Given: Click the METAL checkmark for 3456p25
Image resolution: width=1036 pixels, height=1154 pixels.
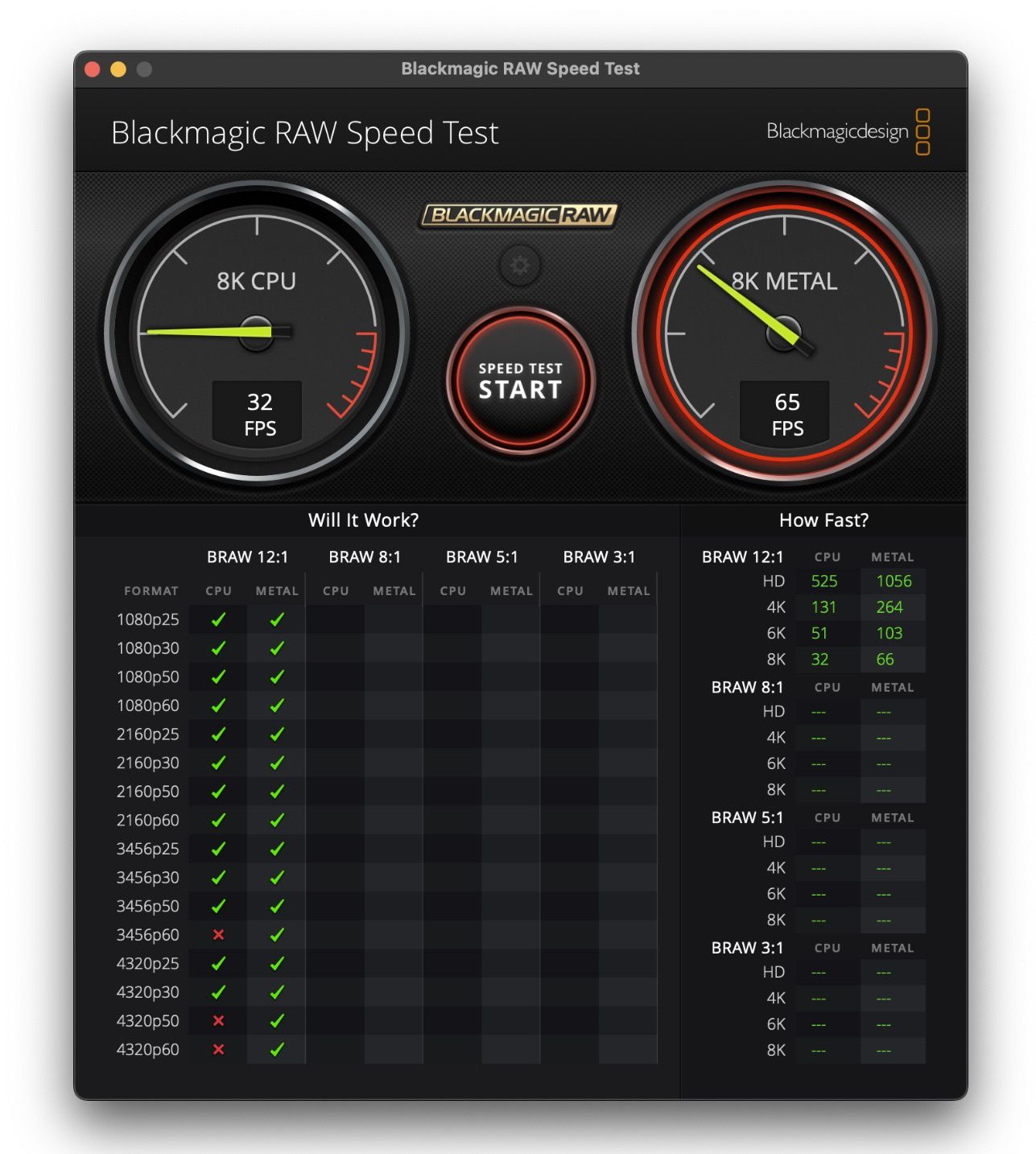Looking at the screenshot, I should pyautogui.click(x=277, y=849).
